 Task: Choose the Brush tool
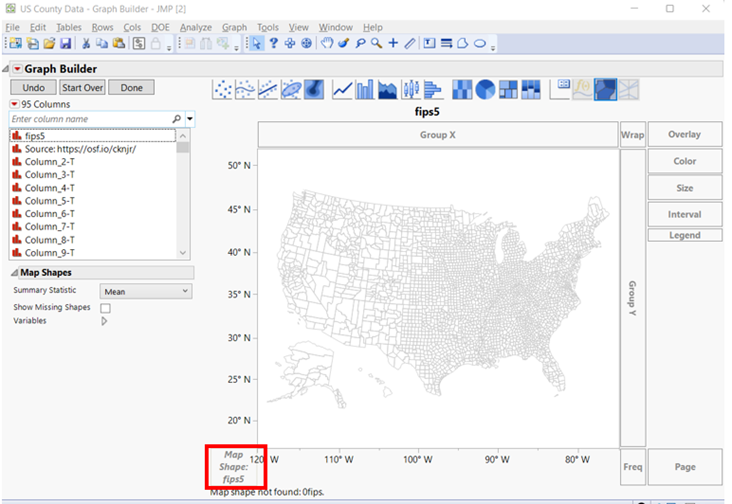[x=344, y=43]
